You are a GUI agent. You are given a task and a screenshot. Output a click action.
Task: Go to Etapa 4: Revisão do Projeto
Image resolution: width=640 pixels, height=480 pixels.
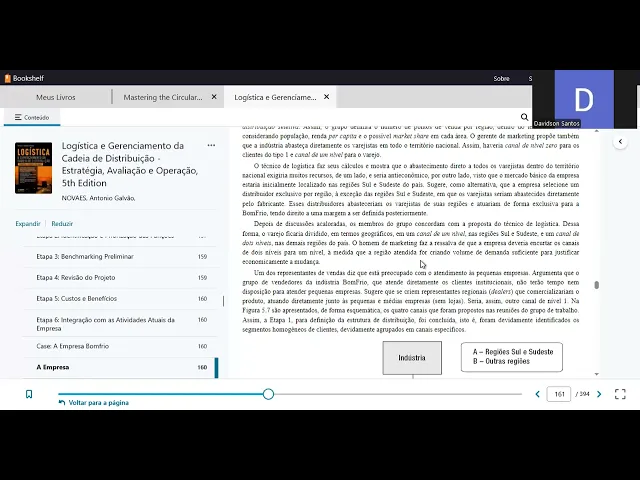click(x=121, y=278)
